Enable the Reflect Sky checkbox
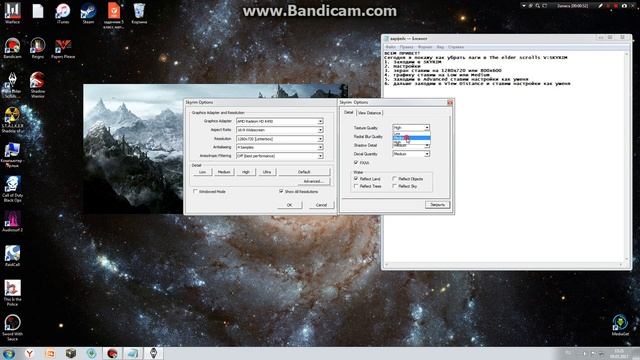 click(x=395, y=186)
